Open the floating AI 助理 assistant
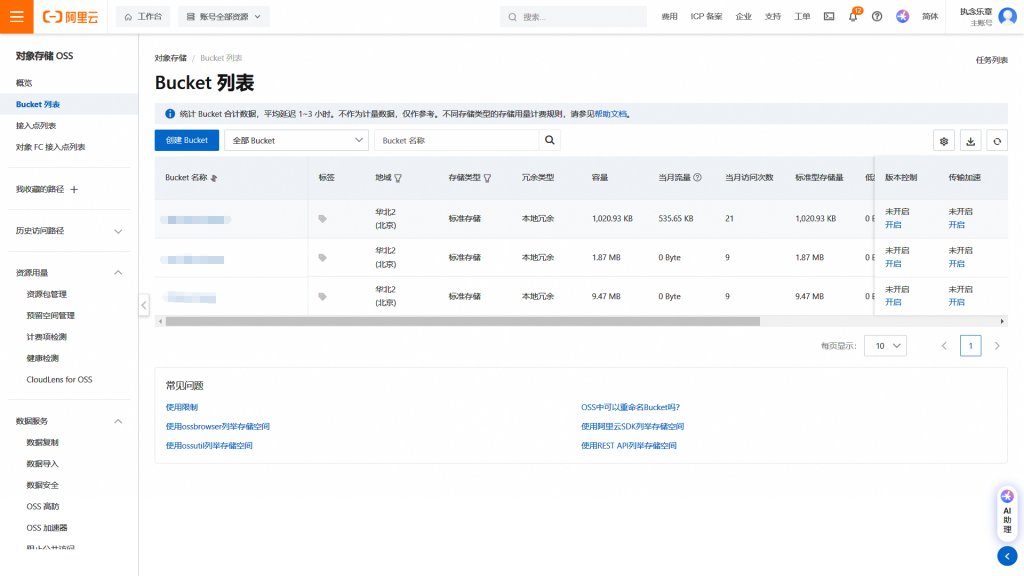The height and width of the screenshot is (576, 1024). pyautogui.click(x=1007, y=510)
